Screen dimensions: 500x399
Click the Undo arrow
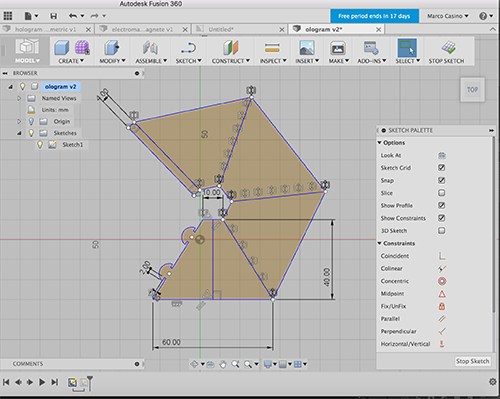[x=73, y=16]
